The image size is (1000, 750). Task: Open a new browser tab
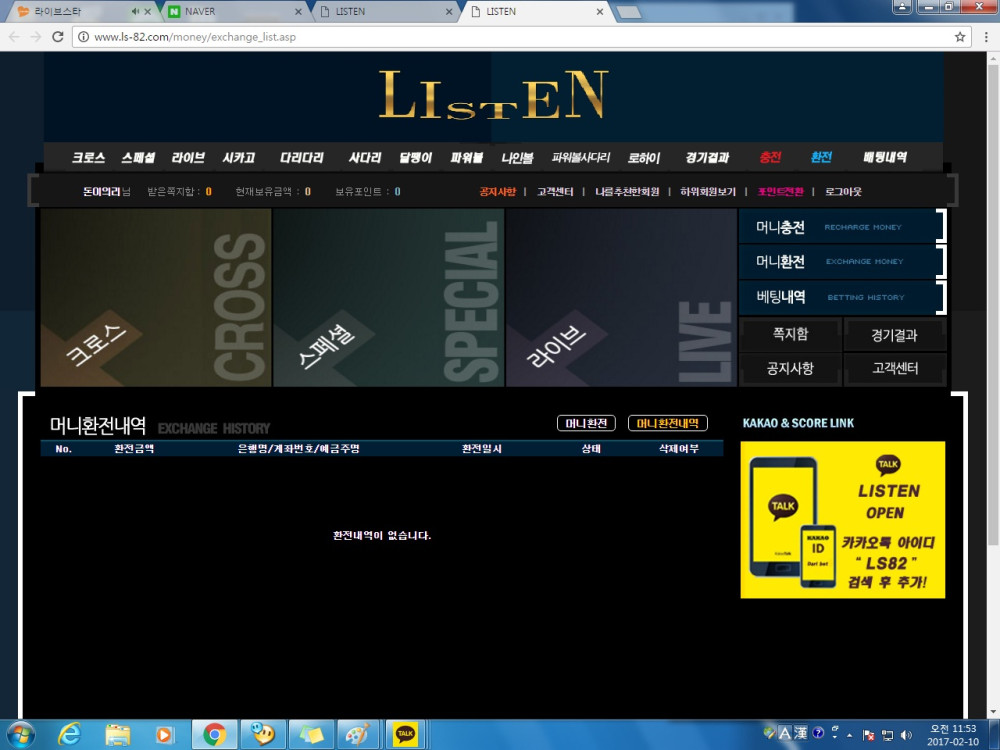tap(629, 12)
